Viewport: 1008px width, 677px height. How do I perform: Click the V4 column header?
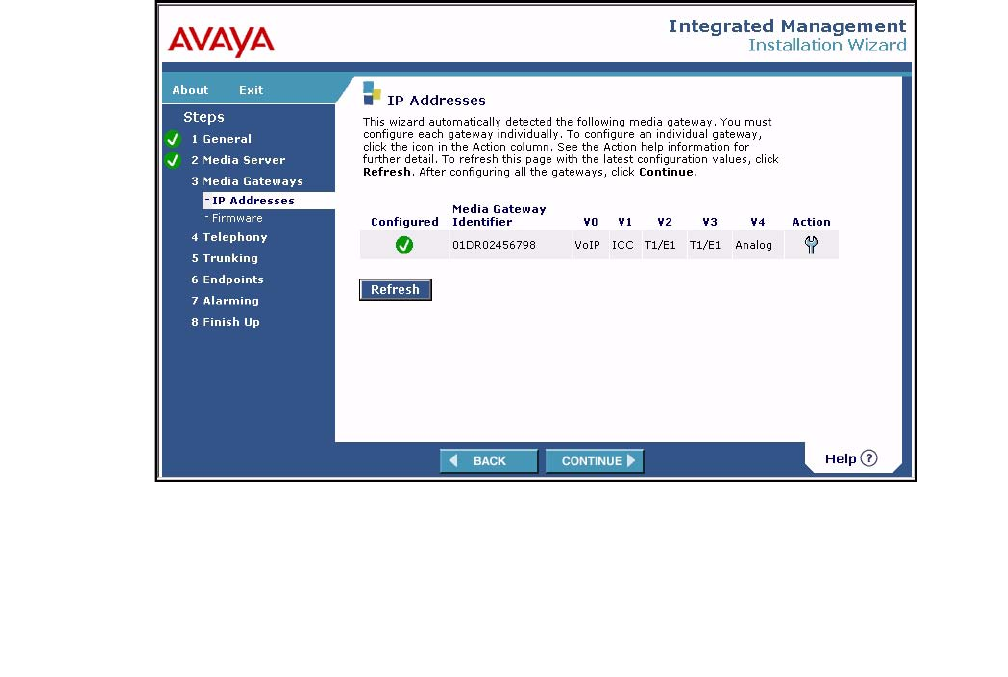tap(758, 222)
